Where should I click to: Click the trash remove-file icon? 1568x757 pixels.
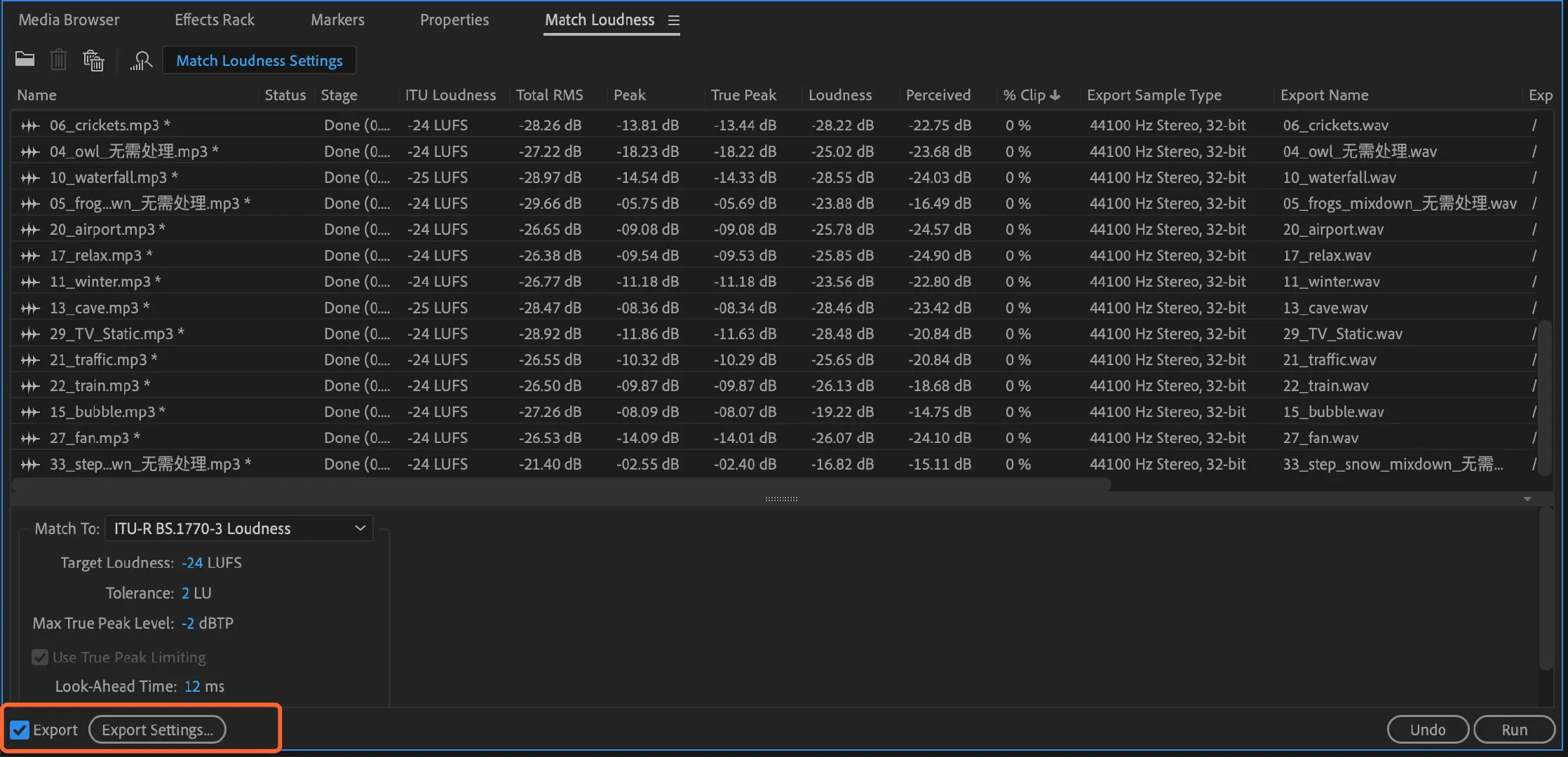pyautogui.click(x=59, y=60)
